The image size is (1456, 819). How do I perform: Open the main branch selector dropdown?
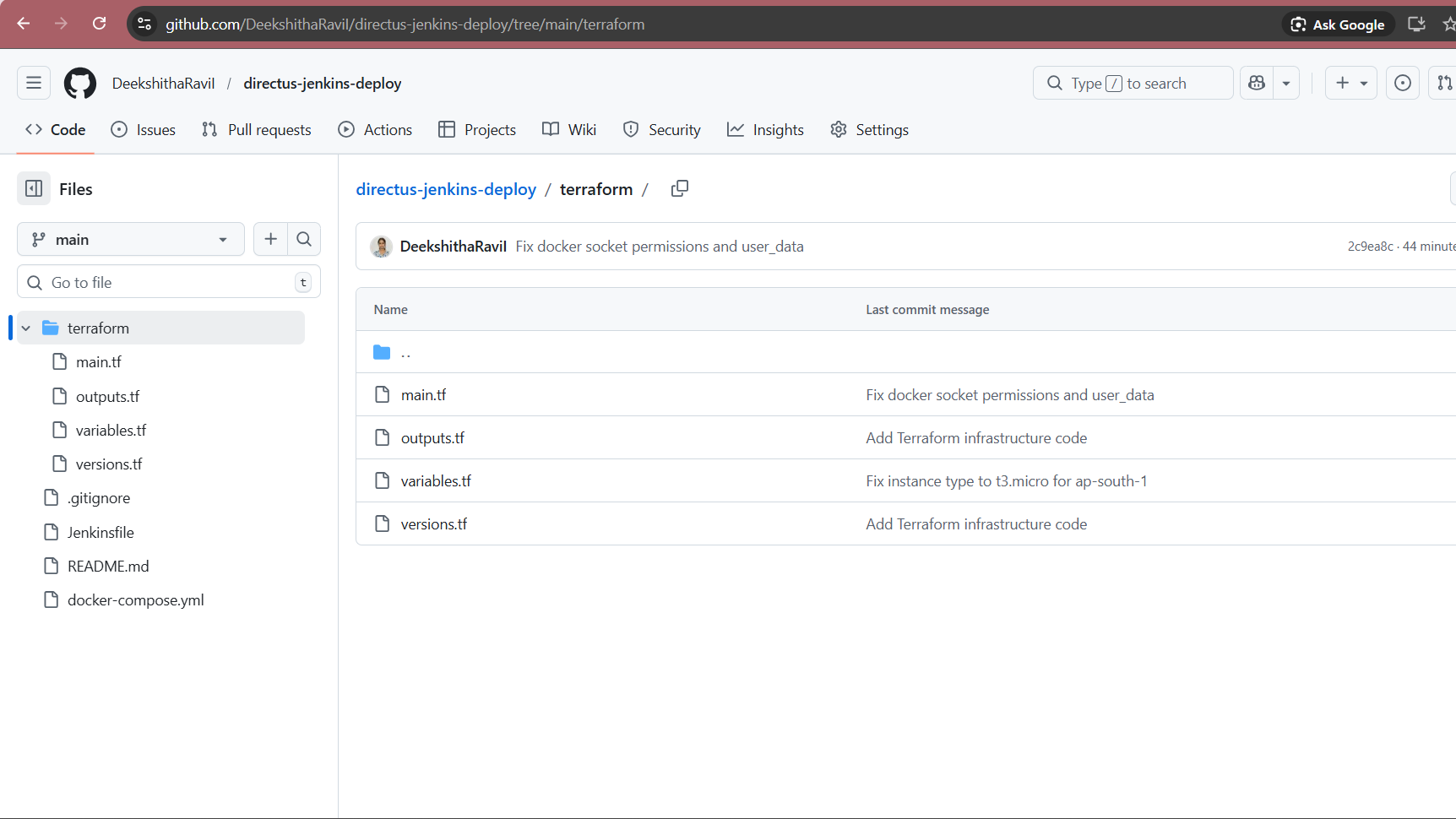pyautogui.click(x=130, y=240)
